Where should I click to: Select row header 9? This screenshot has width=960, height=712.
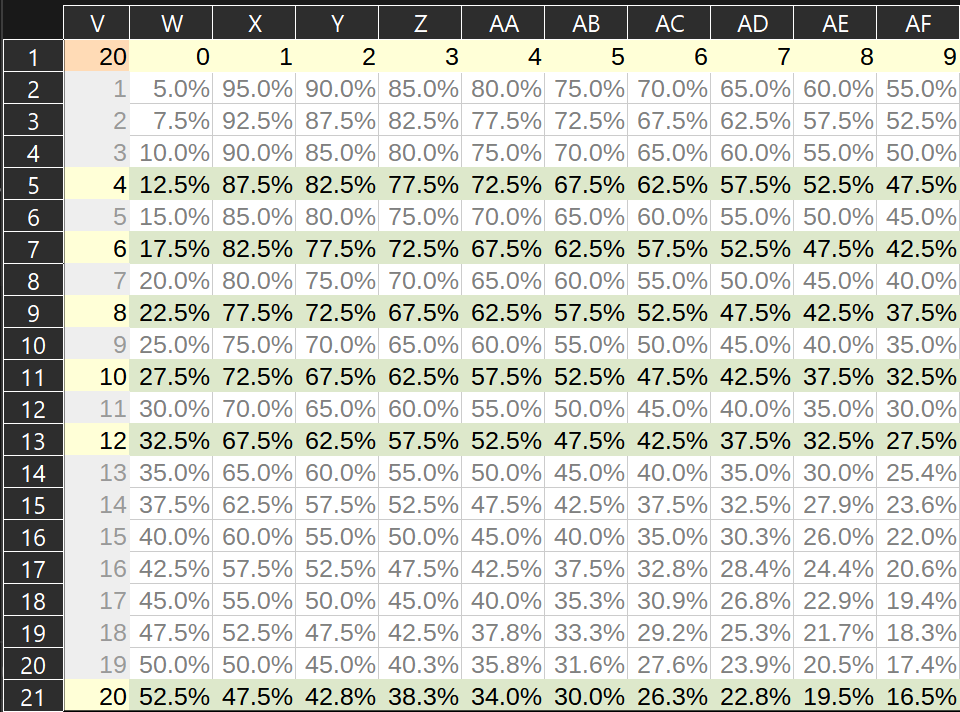click(x=32, y=314)
